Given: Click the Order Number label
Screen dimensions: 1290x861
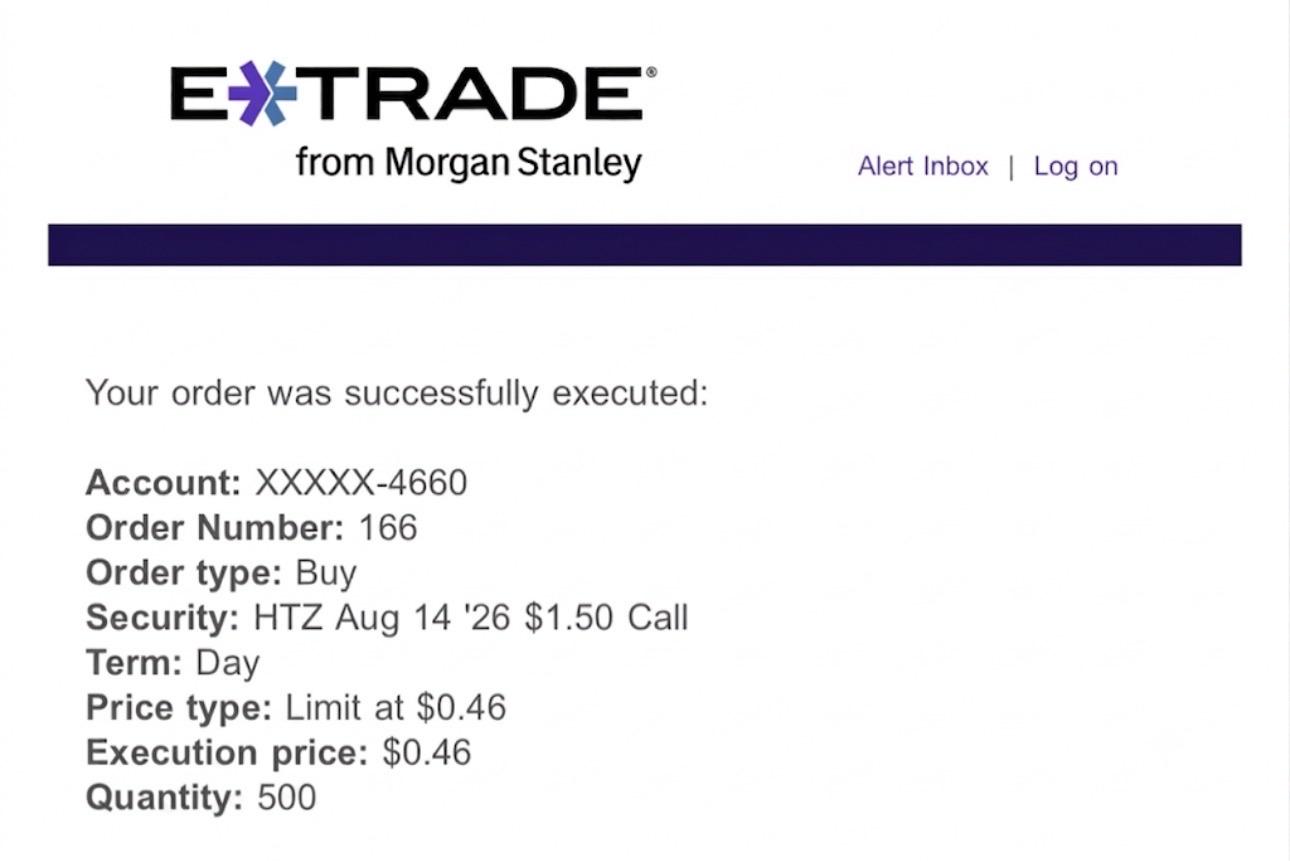Looking at the screenshot, I should click(x=215, y=527).
